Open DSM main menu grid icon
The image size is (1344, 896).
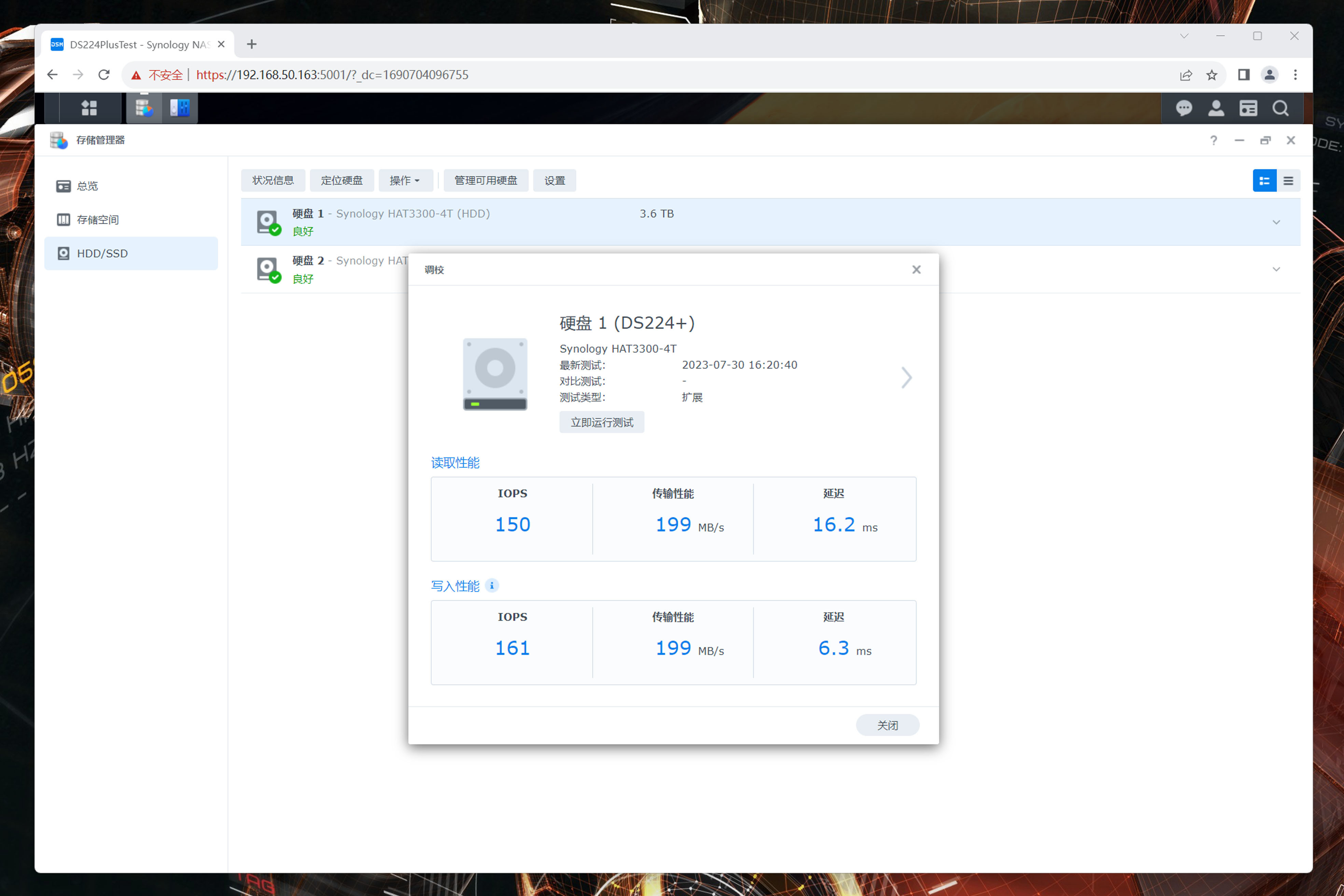pos(89,108)
